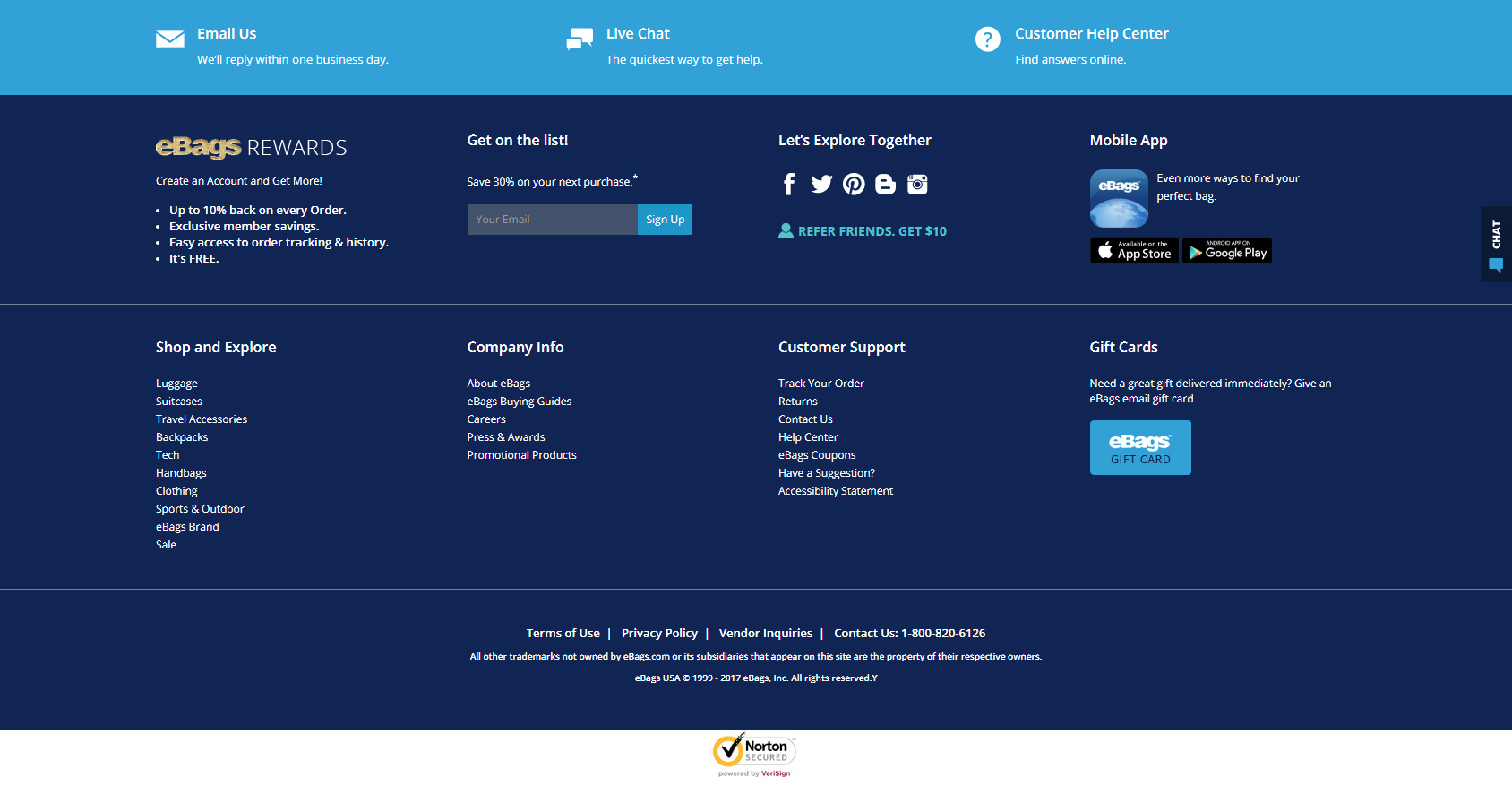Open Press & Awards link
The width and height of the screenshot is (1512, 786).
506,437
